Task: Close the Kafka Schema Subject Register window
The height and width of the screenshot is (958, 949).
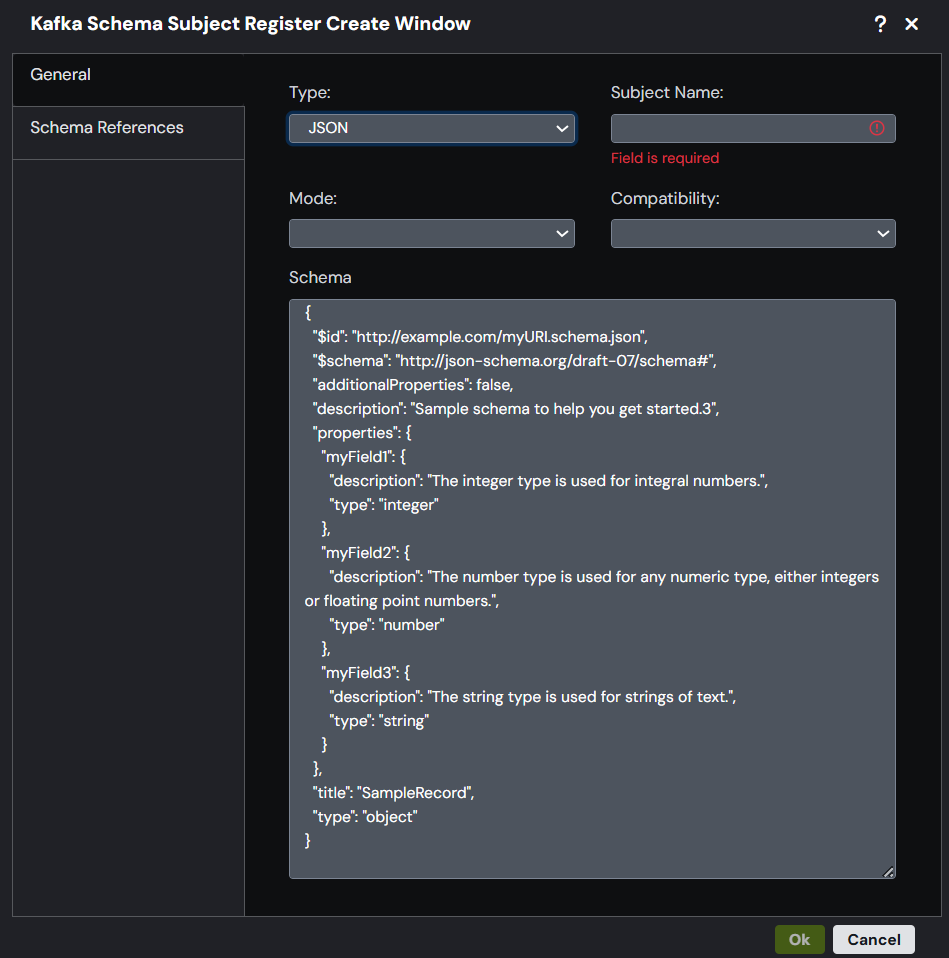Action: pos(911,24)
